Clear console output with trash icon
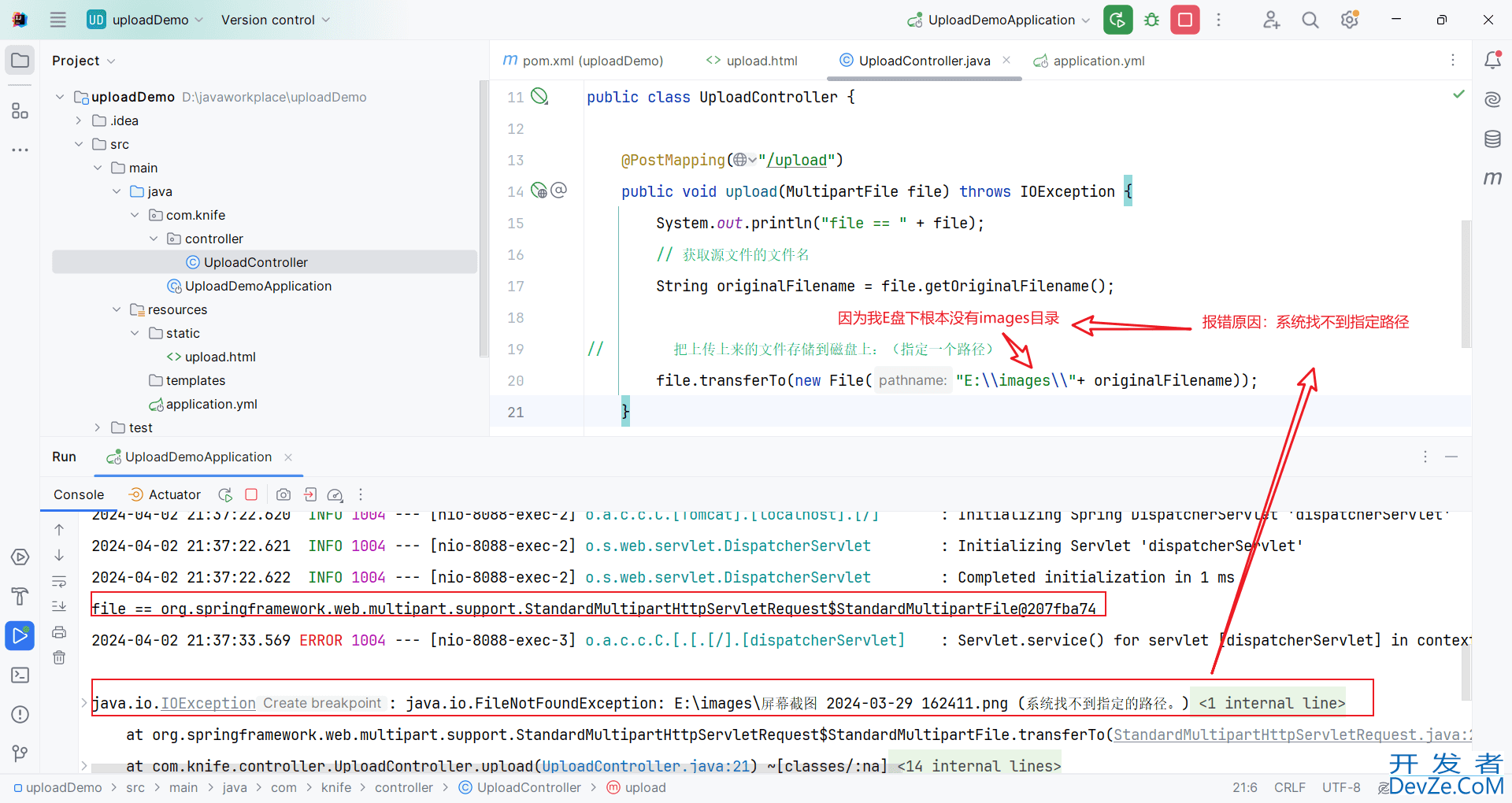 click(59, 657)
